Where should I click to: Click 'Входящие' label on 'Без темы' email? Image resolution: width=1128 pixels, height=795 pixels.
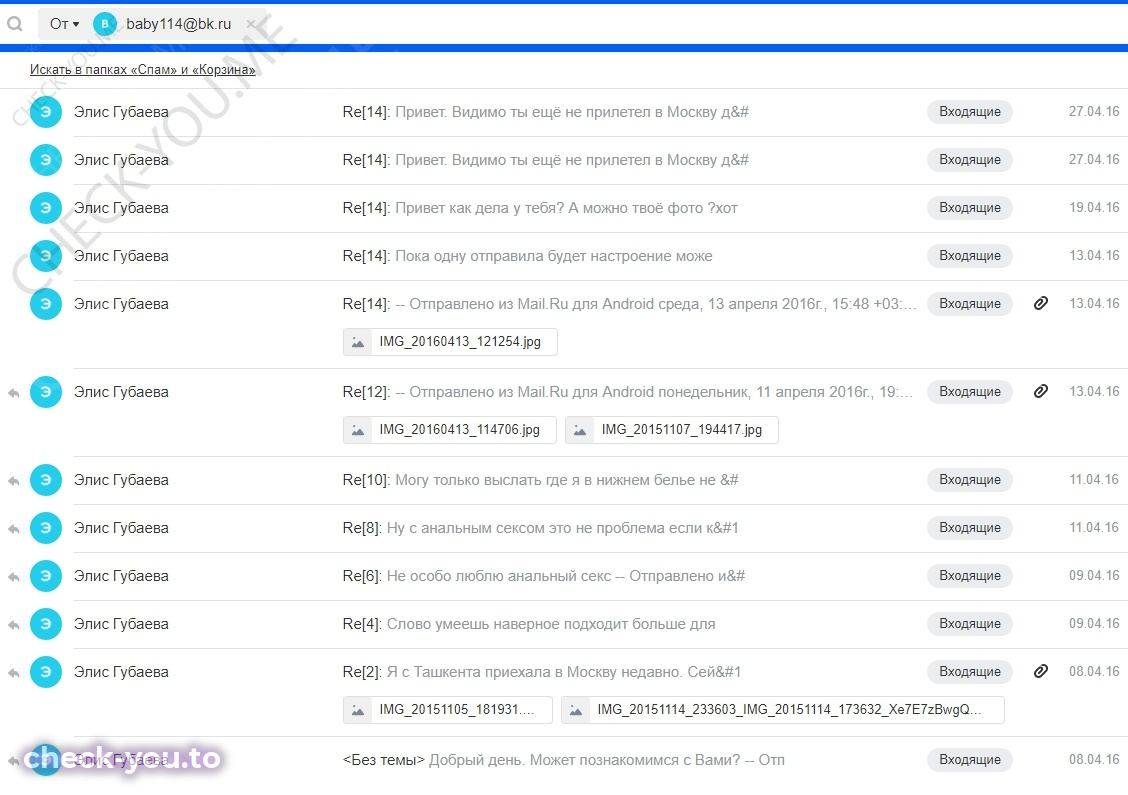970,760
